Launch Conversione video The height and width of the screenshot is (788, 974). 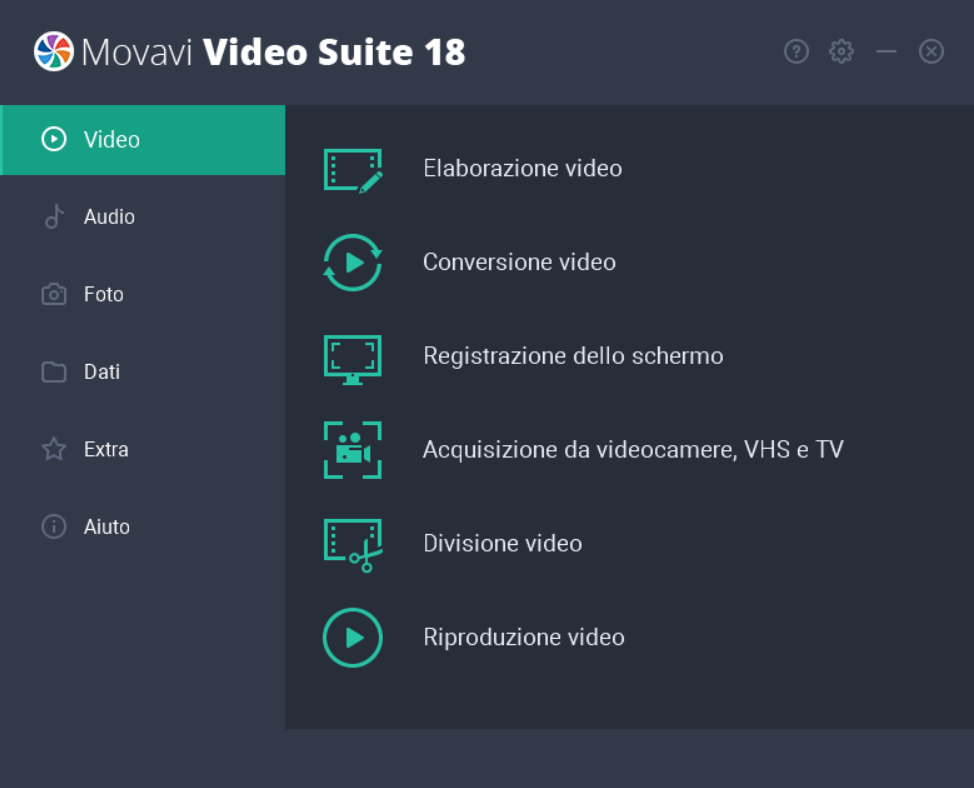click(x=519, y=262)
